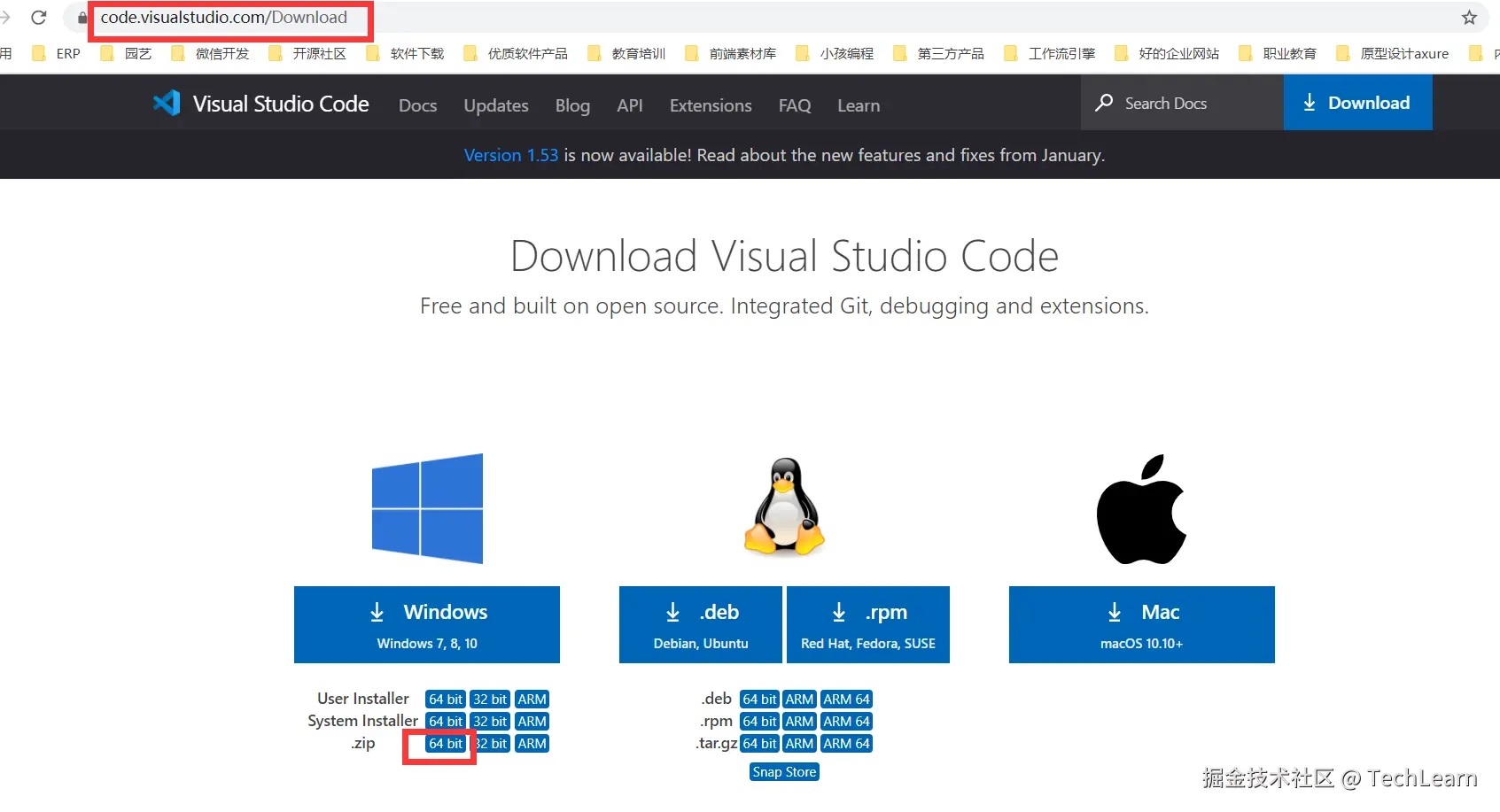1500x812 pixels.
Task: Choose System Installer ARM
Action: 532,722
